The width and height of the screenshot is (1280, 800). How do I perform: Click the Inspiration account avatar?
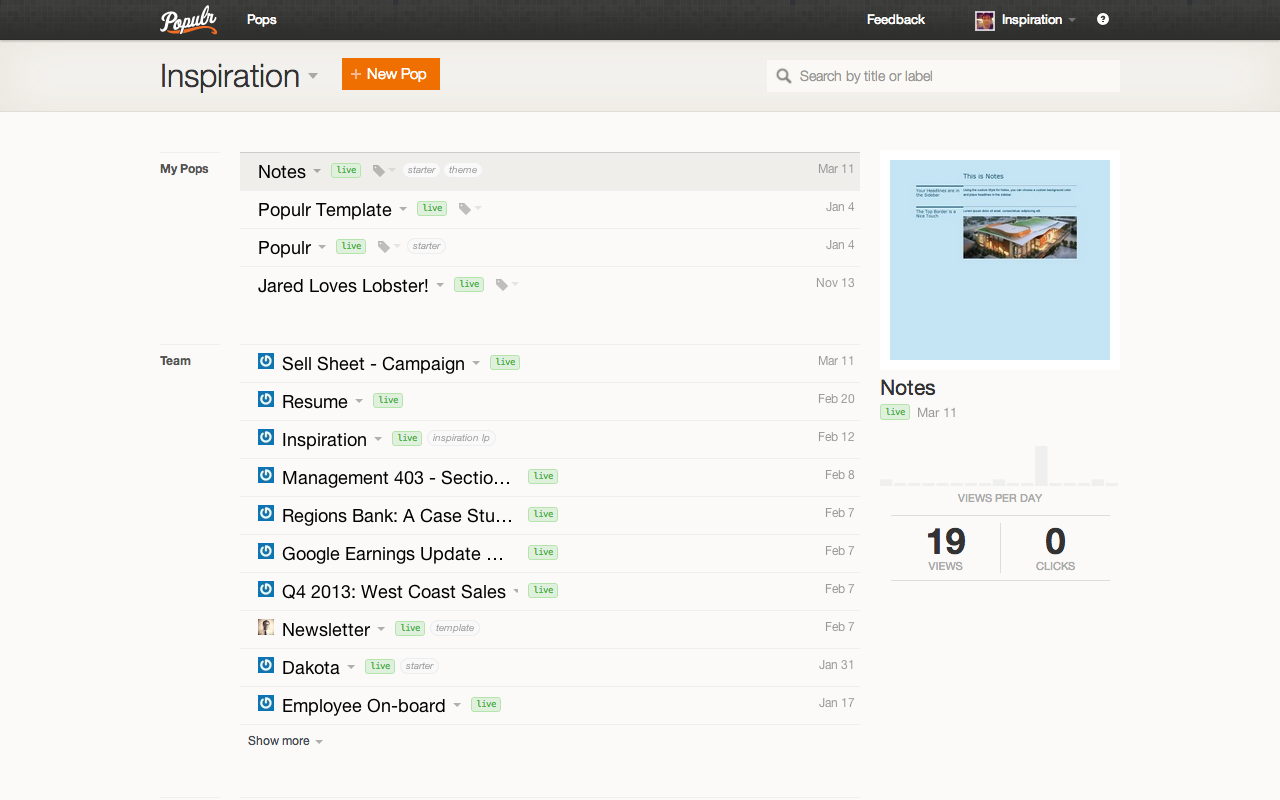tap(985, 20)
